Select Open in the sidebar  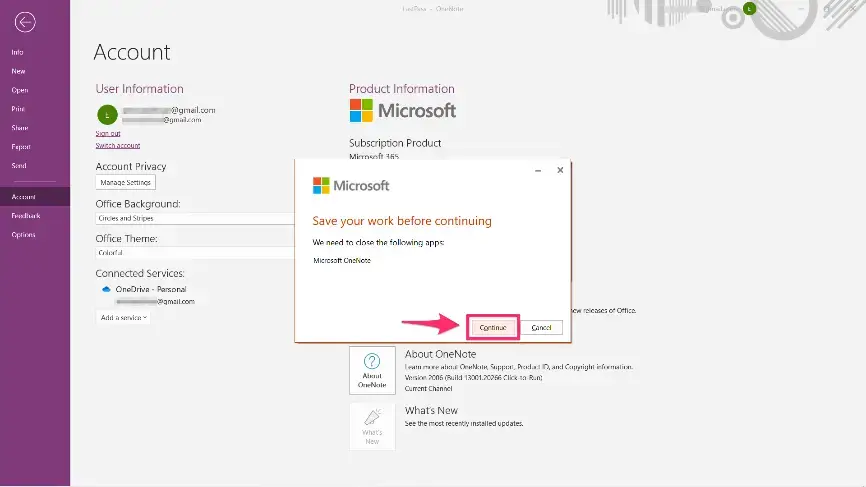click(x=19, y=90)
